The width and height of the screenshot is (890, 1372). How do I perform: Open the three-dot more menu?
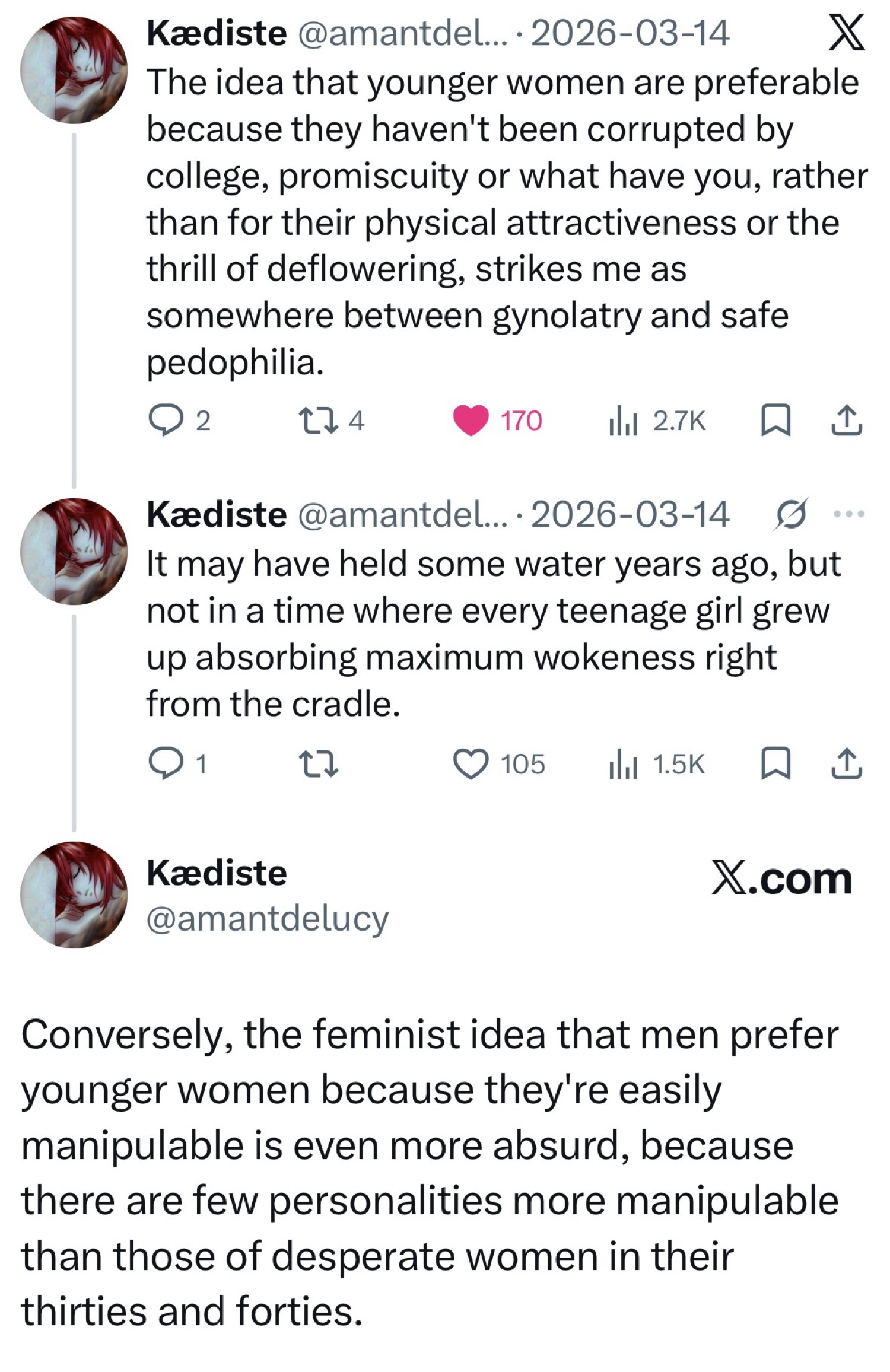click(x=850, y=514)
